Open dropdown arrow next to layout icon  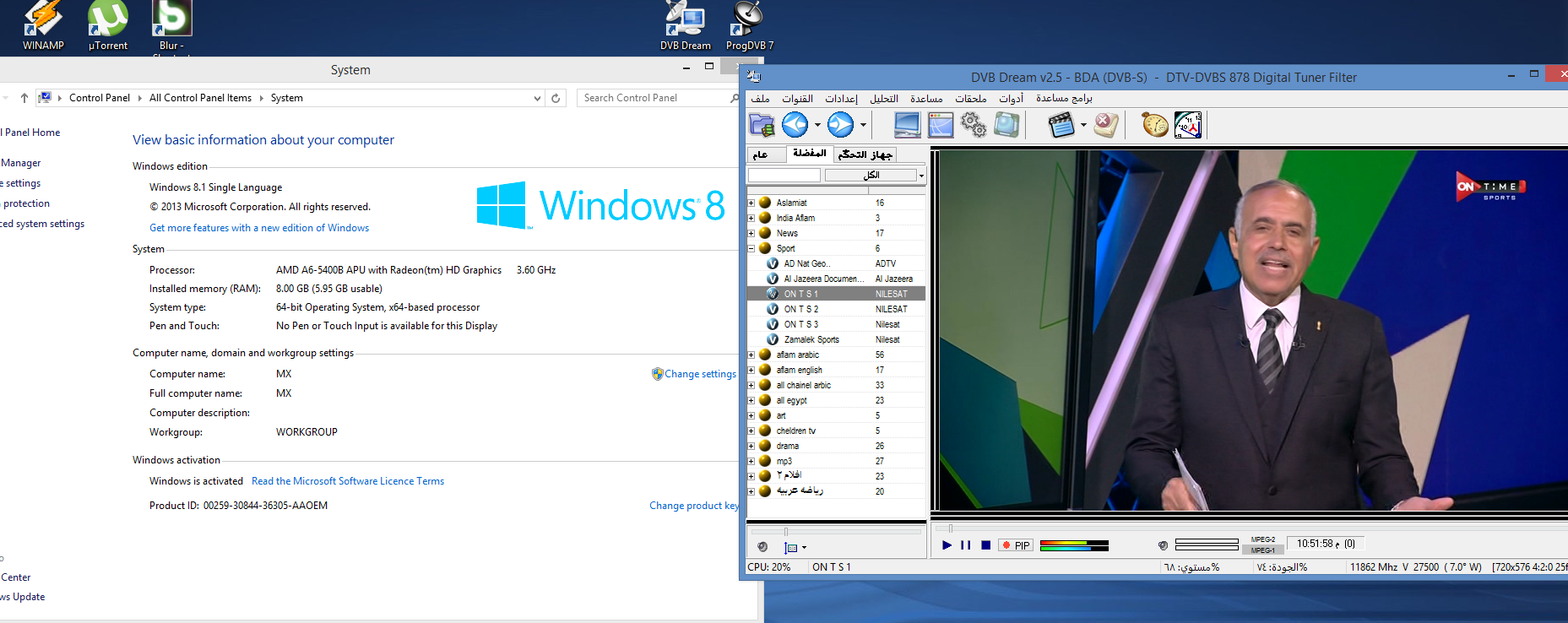point(804,548)
